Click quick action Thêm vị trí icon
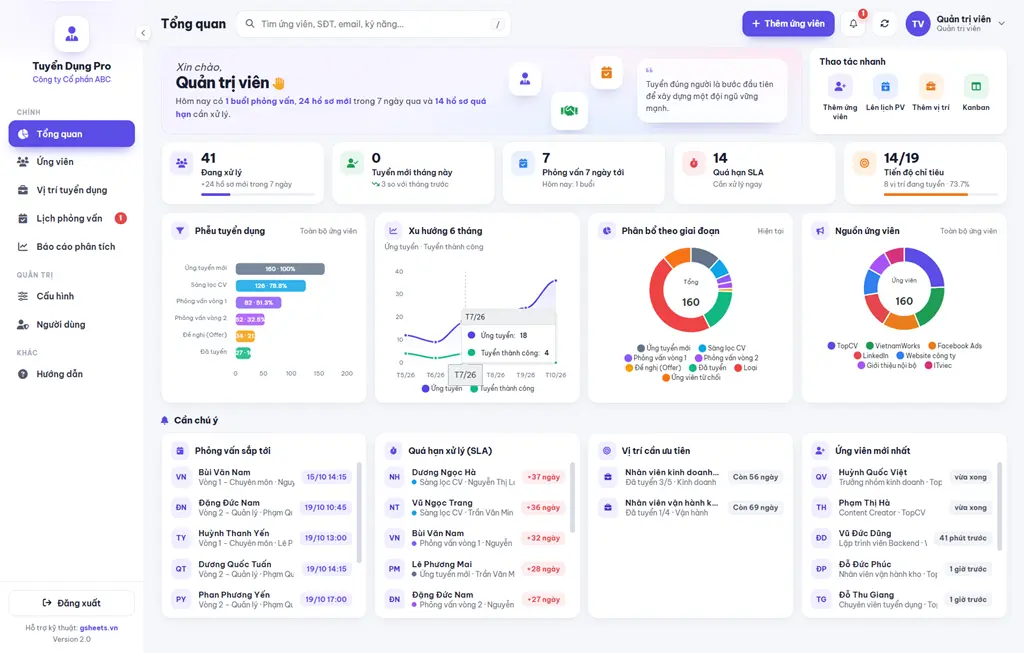Viewport: 1024px width, 653px height. (931, 86)
